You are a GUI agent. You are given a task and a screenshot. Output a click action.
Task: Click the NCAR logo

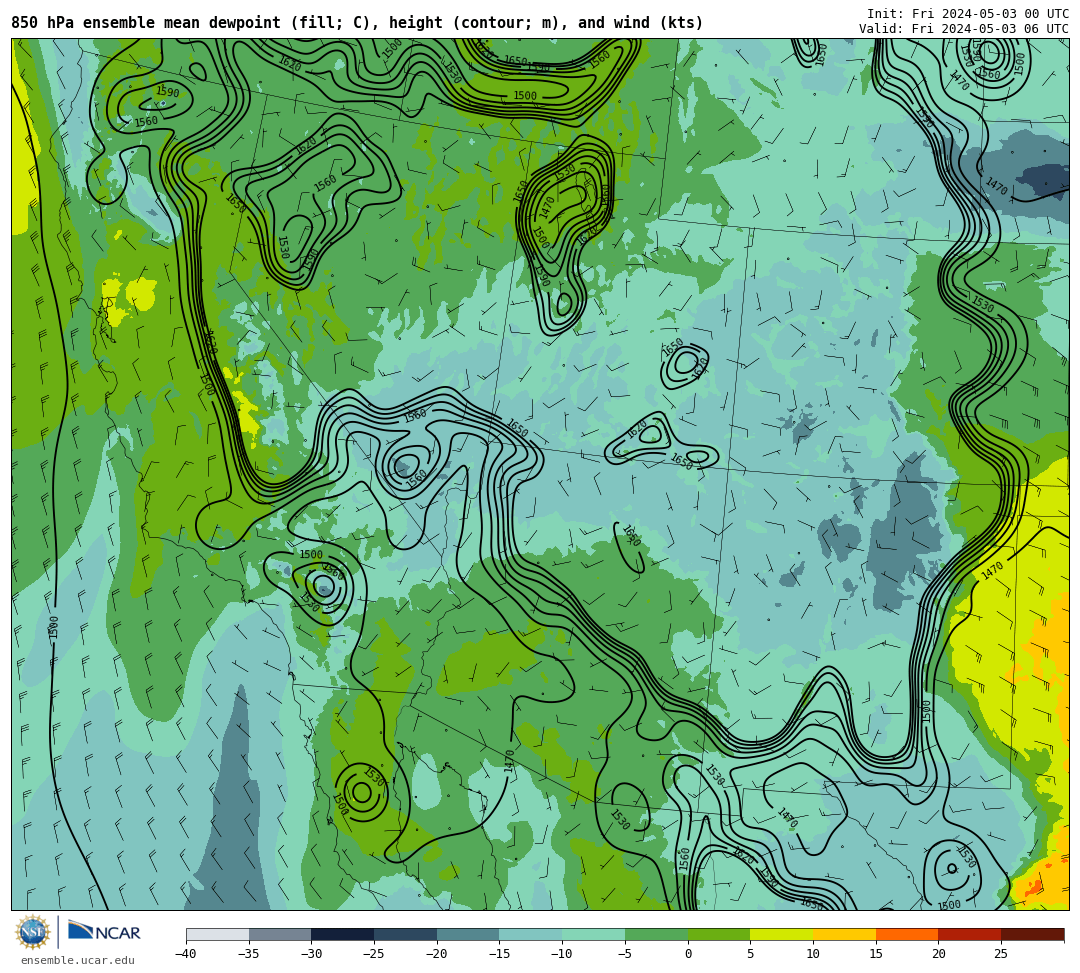(x=104, y=932)
